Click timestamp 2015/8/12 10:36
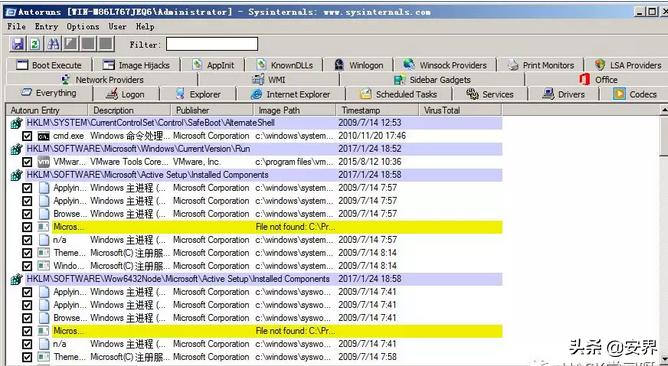This screenshot has width=668, height=366. pyautogui.click(x=370, y=162)
